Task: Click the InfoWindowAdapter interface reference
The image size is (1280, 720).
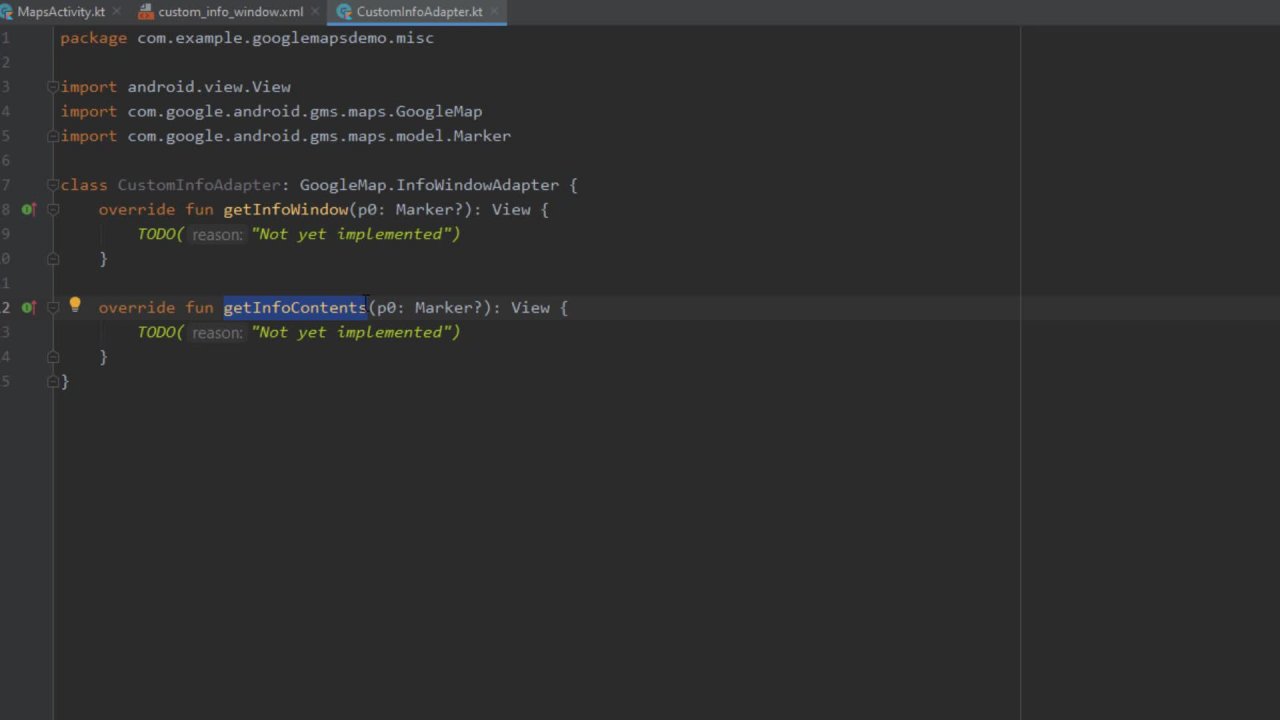Action: click(x=477, y=185)
